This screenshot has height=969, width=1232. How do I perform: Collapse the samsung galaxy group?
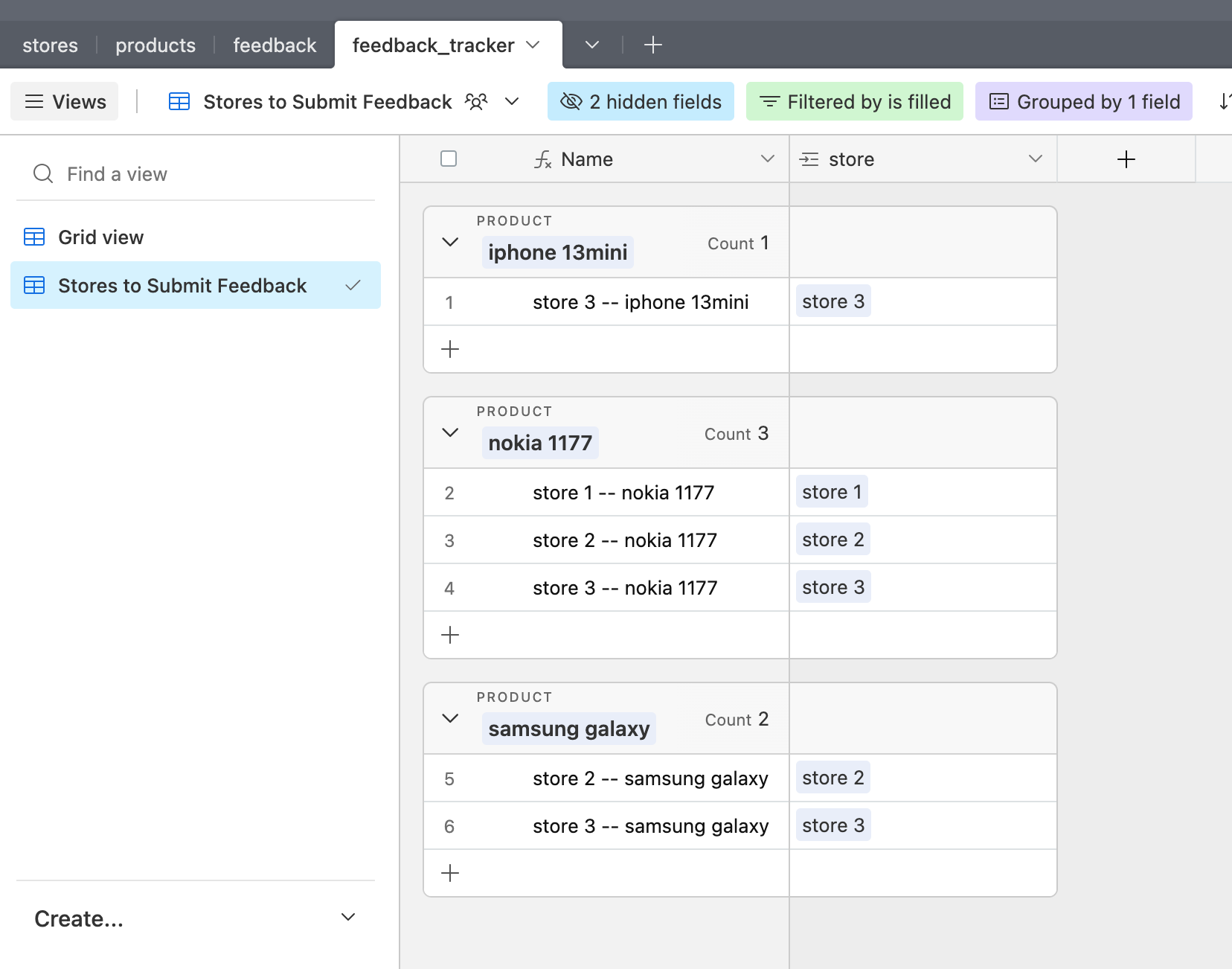pos(450,718)
